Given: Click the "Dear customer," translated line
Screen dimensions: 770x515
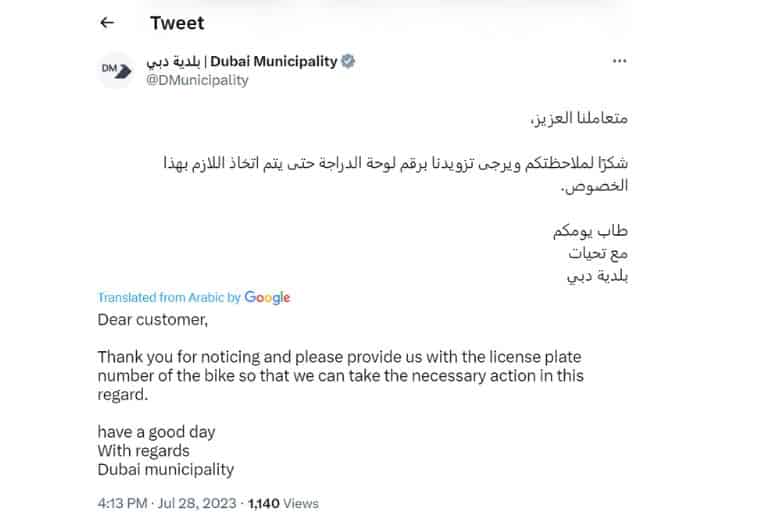Looking at the screenshot, I should click(153, 320).
